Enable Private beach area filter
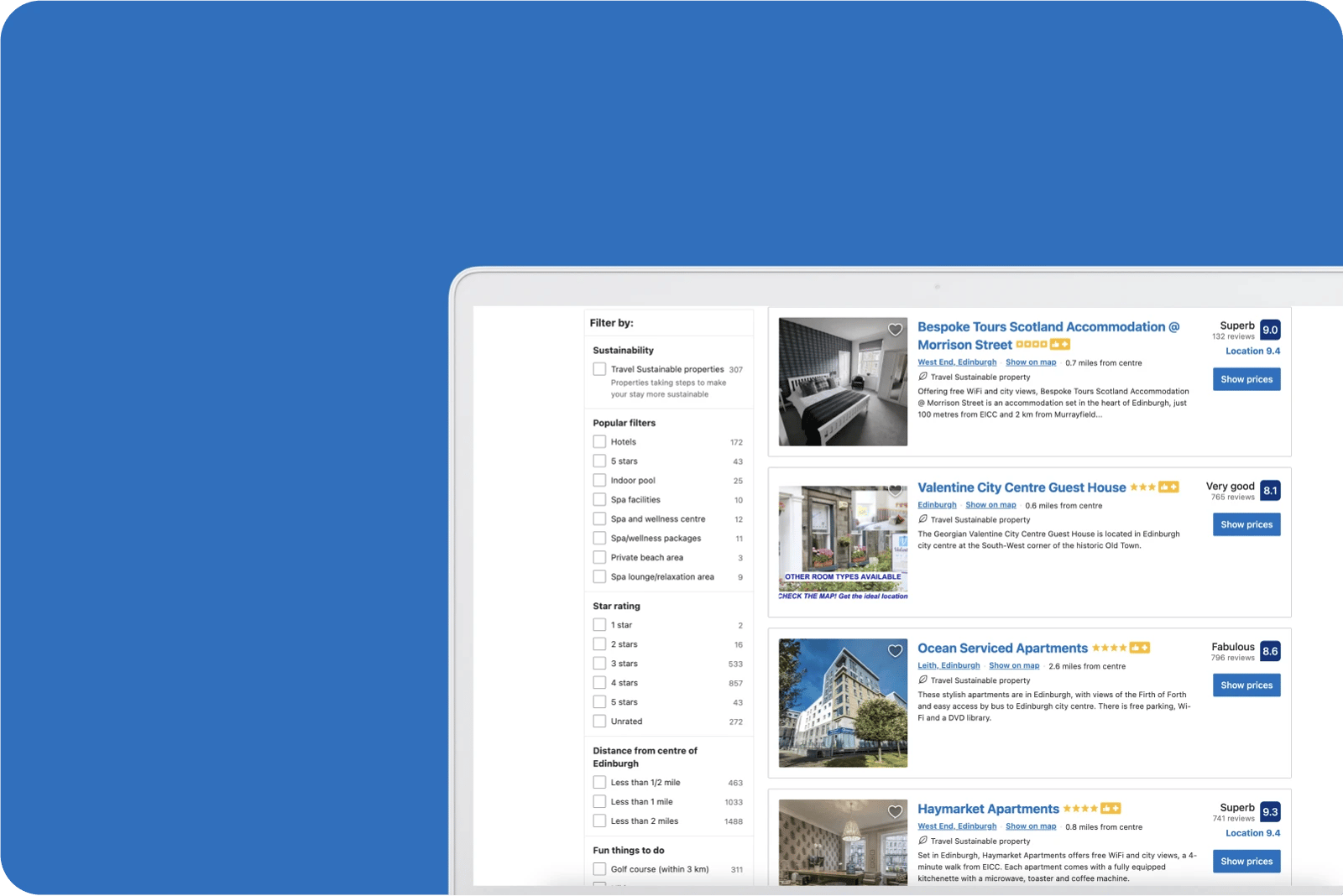This screenshot has height=896, width=1343. click(x=599, y=557)
